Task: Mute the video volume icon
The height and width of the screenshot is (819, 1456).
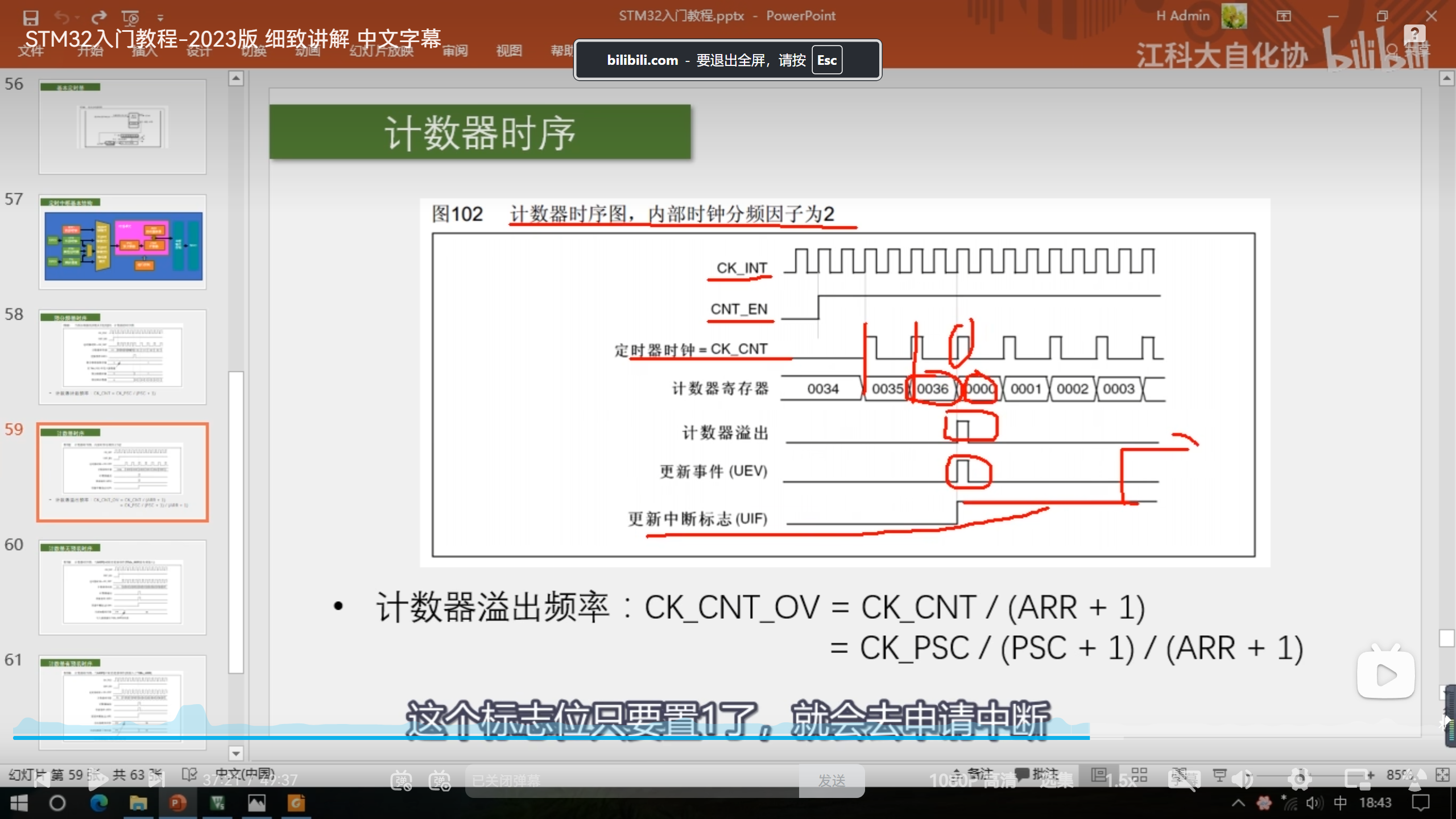Action: 1242,779
